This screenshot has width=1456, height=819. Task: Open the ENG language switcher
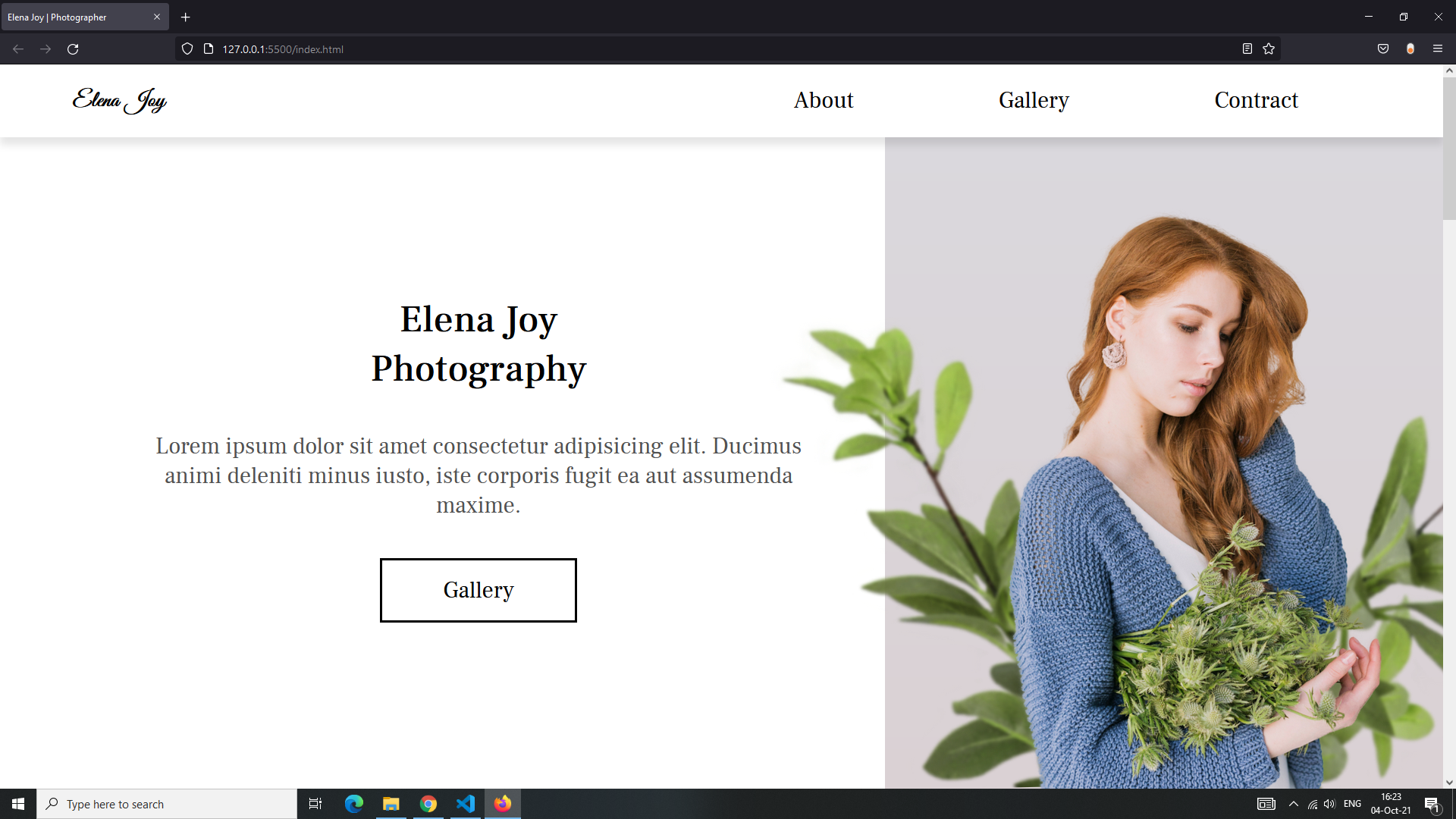coord(1353,803)
